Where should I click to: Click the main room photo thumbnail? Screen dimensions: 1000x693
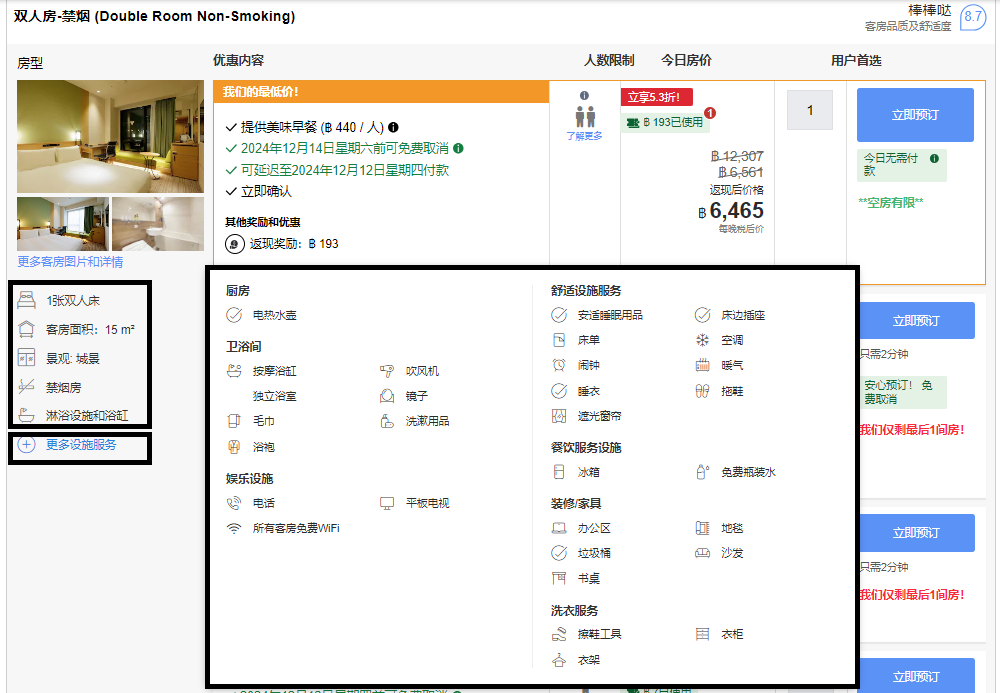click(110, 136)
